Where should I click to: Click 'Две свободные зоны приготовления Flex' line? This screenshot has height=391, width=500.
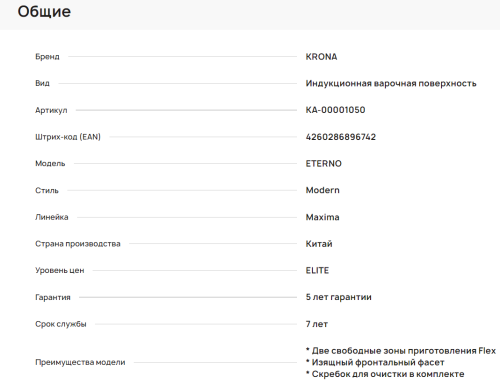click(401, 351)
